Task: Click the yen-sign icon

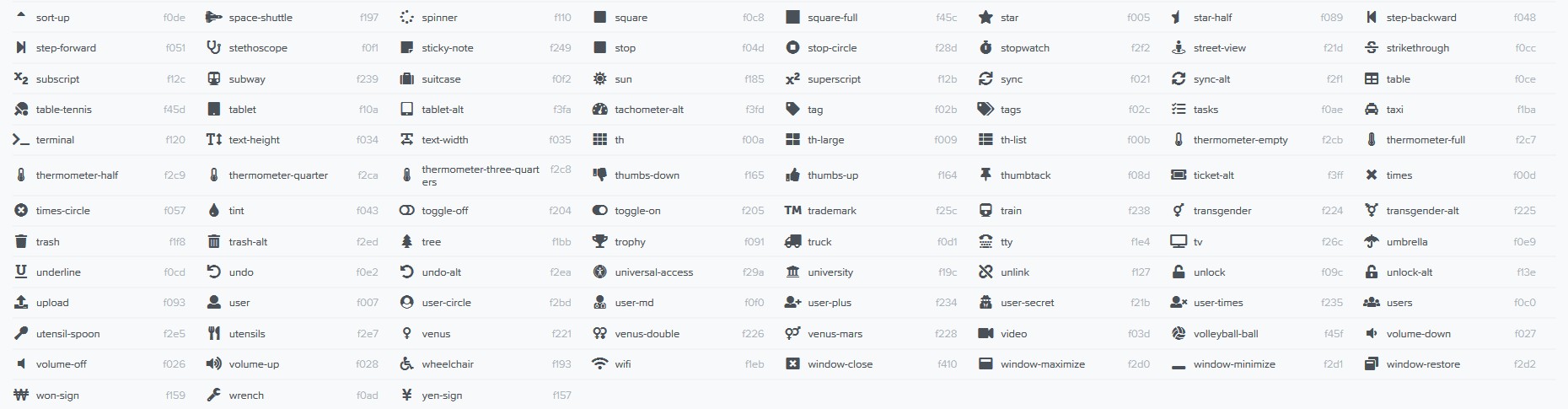Action: [407, 395]
